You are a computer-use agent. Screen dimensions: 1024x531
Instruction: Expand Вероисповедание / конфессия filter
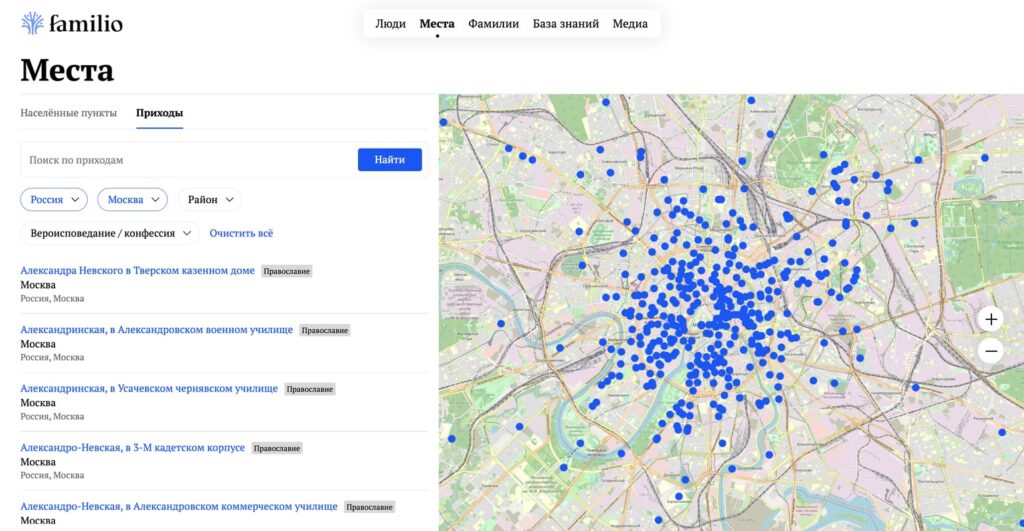tap(110, 233)
